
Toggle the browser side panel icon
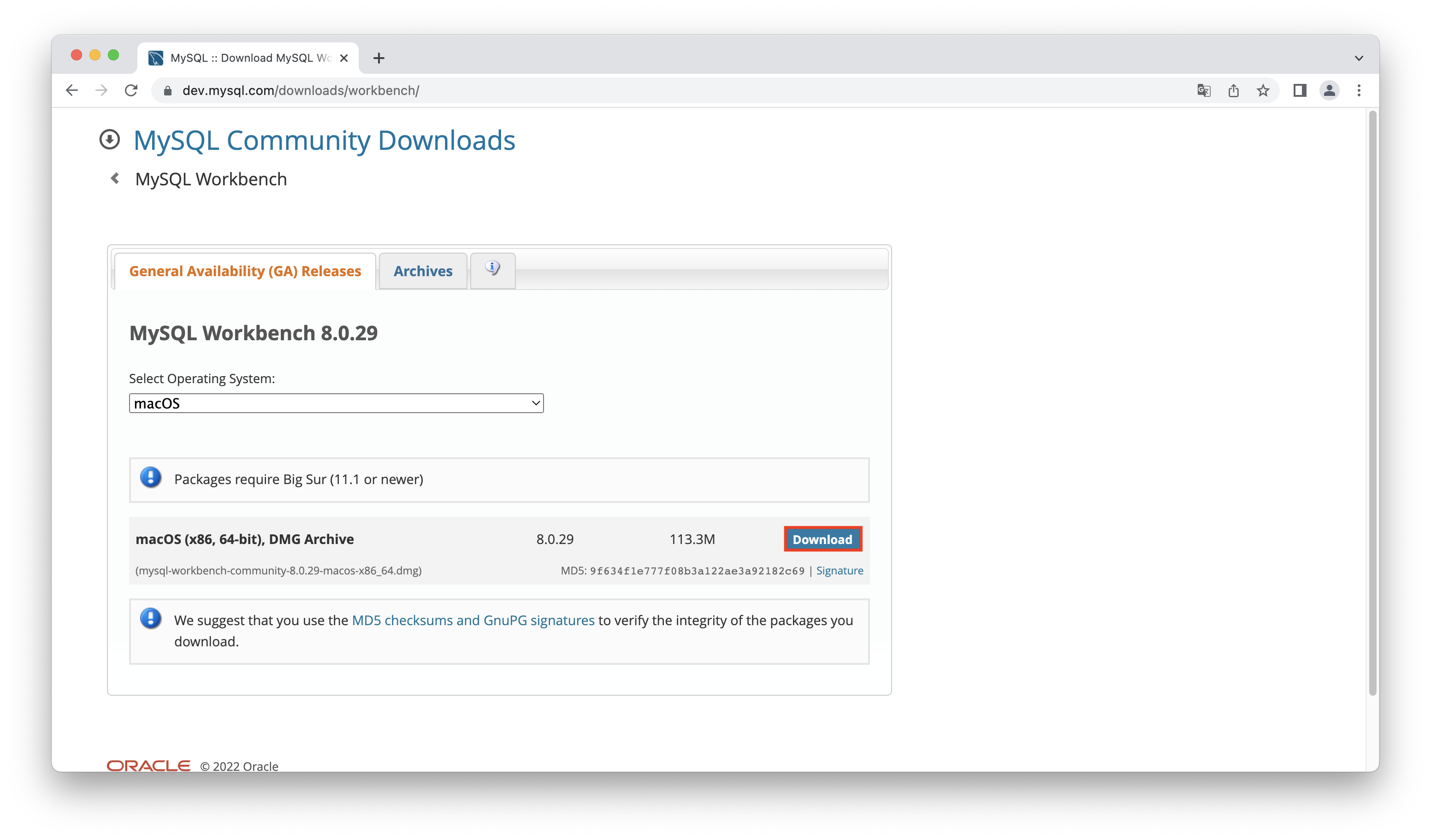click(1300, 90)
